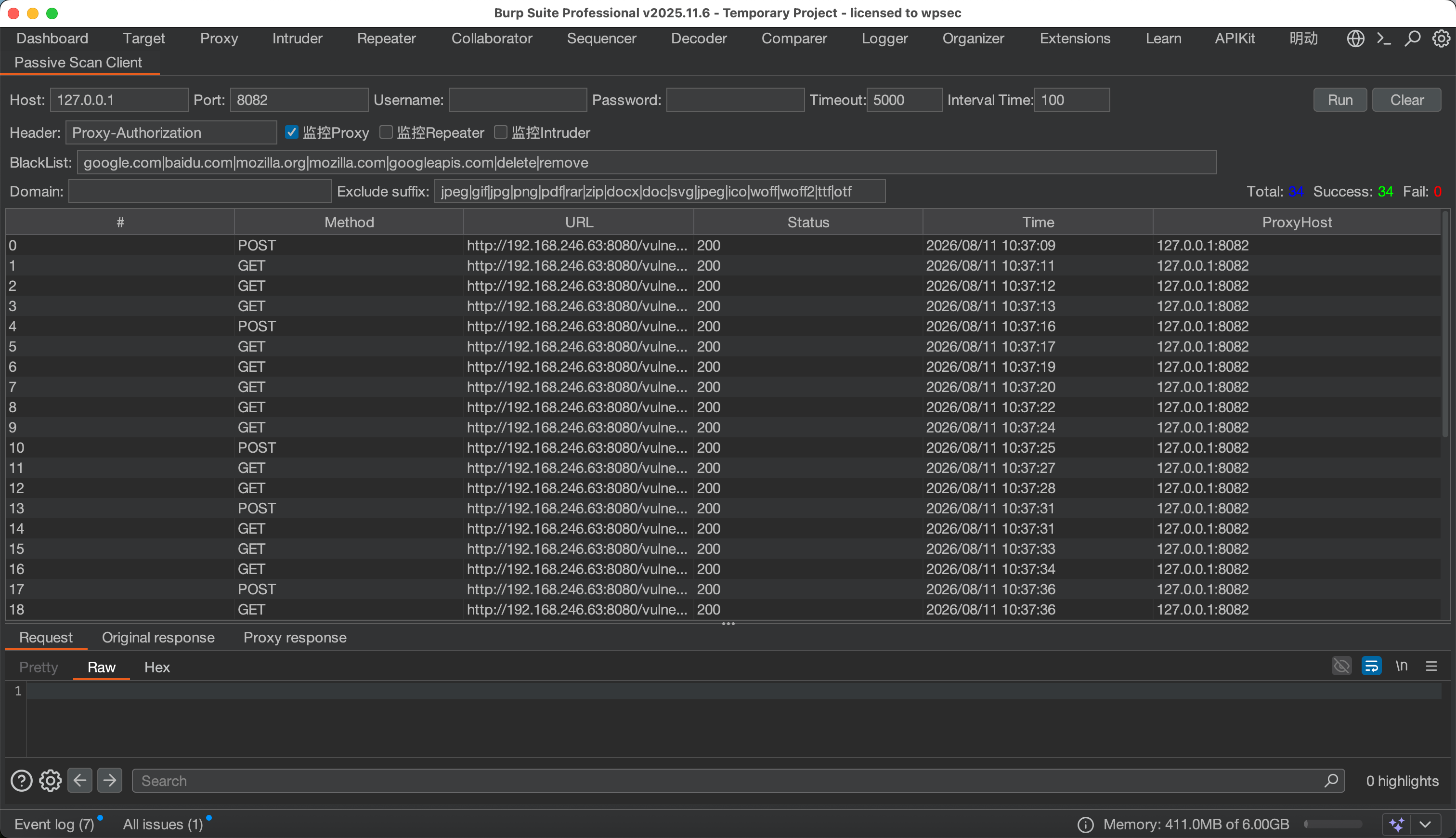Focus the Header input field
The image size is (1456, 838).
[x=171, y=132]
